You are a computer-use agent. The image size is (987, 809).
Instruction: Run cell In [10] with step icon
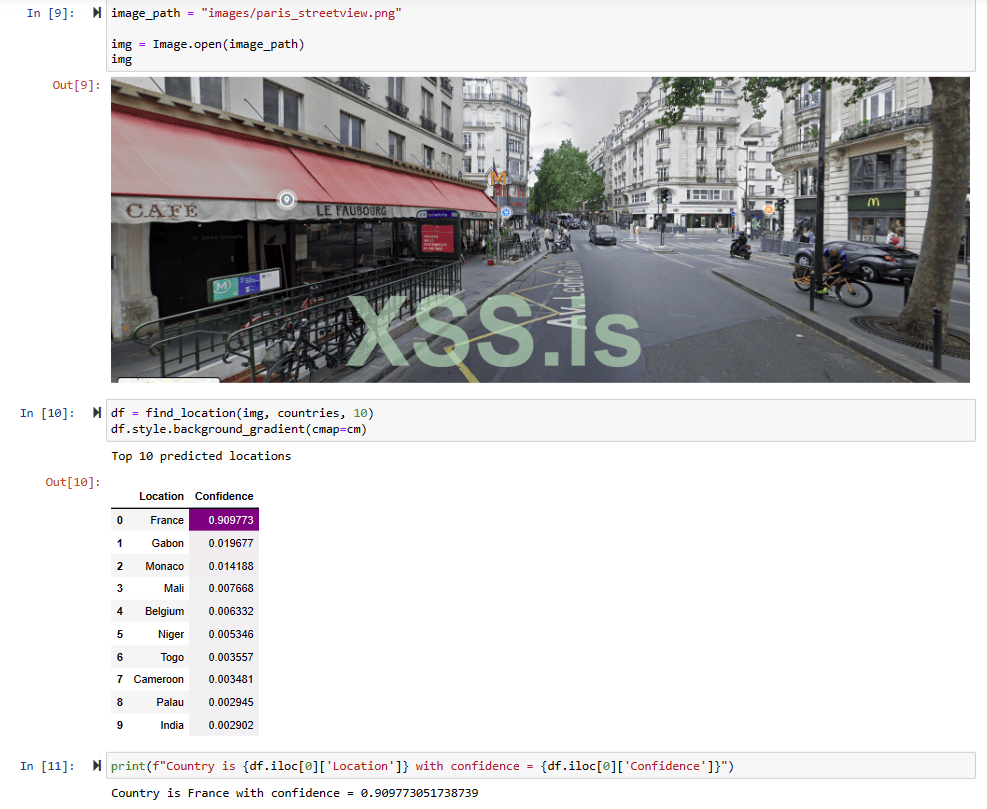click(x=97, y=413)
